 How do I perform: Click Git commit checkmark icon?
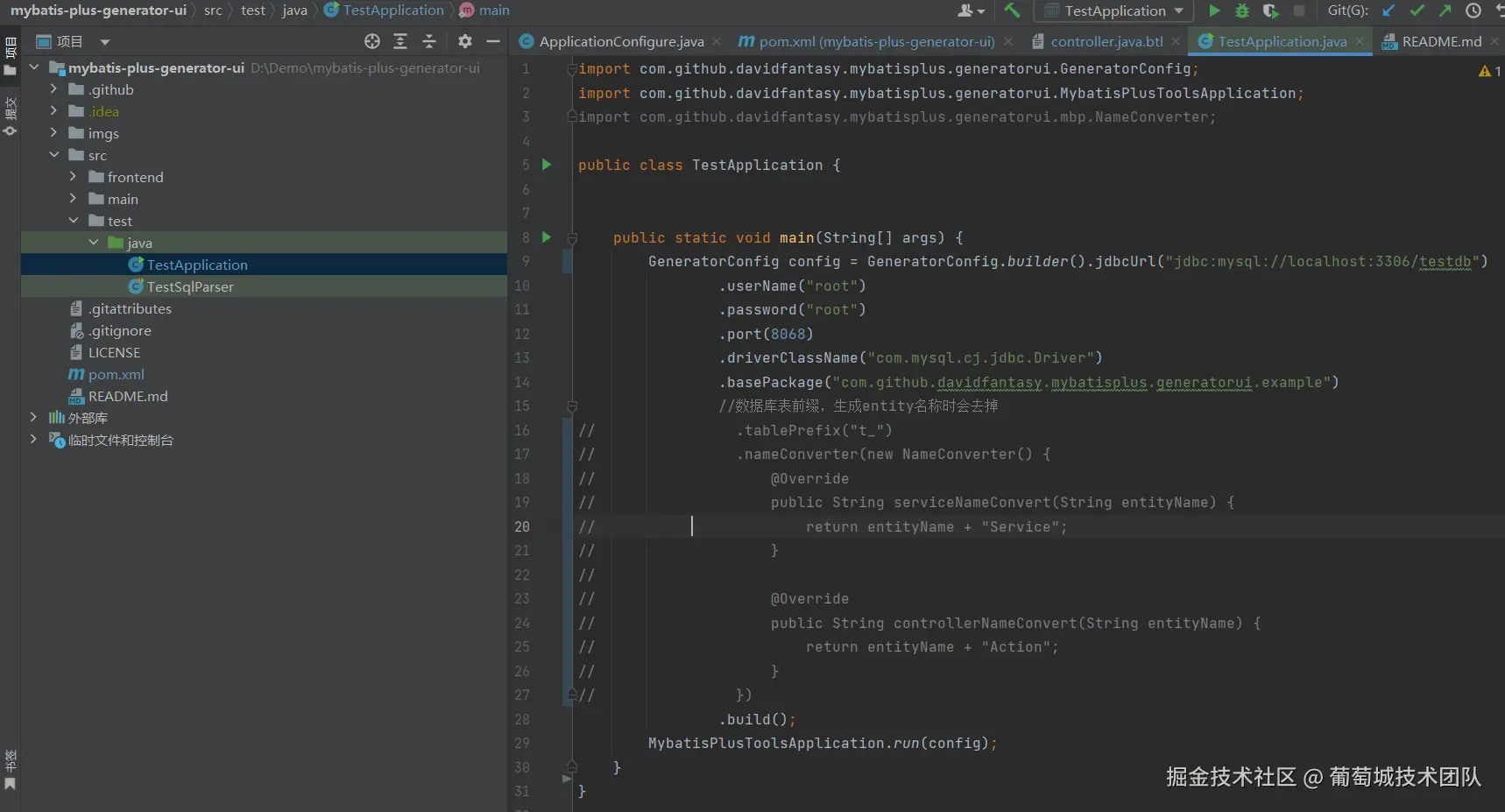[x=1417, y=11]
